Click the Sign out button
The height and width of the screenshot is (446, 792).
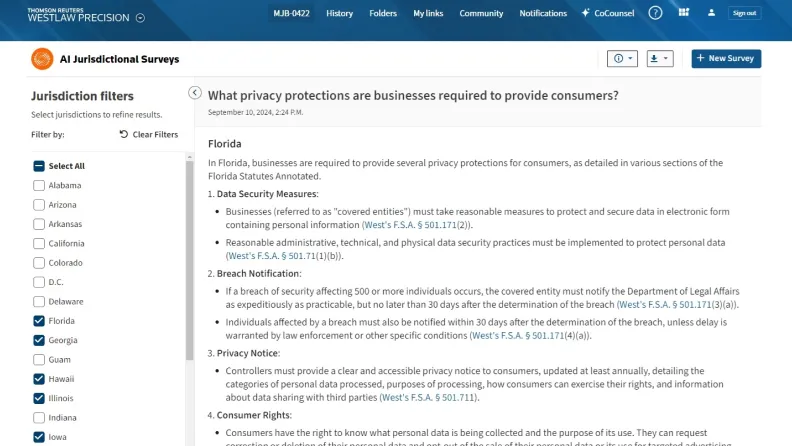(x=744, y=13)
